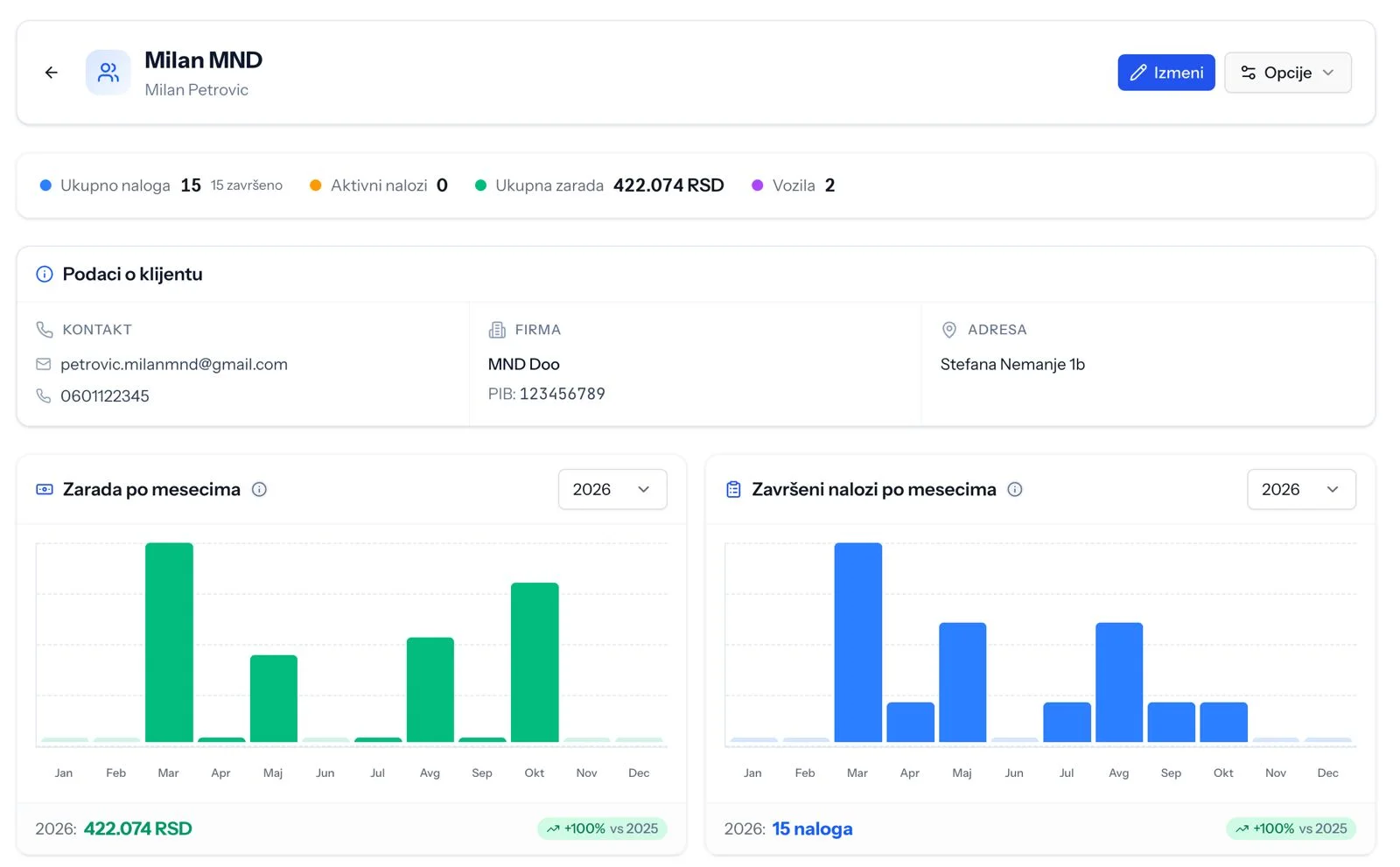Screen dimensions: 1400x867
Task: Click the email petrovic.milanmnd@gmail.com
Action: point(174,364)
